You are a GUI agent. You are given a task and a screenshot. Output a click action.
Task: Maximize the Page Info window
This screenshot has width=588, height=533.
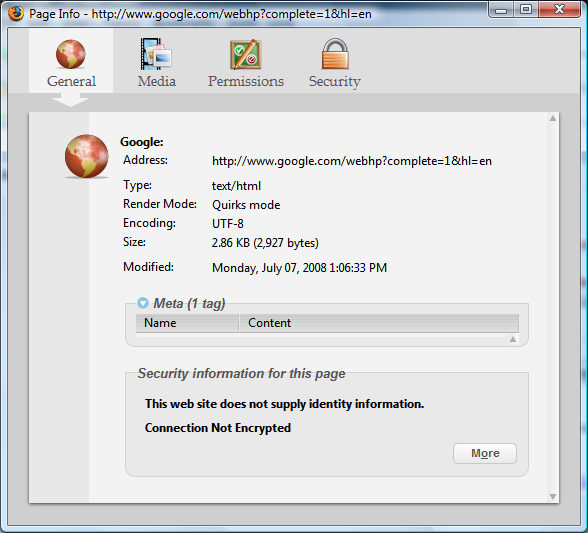(x=526, y=10)
